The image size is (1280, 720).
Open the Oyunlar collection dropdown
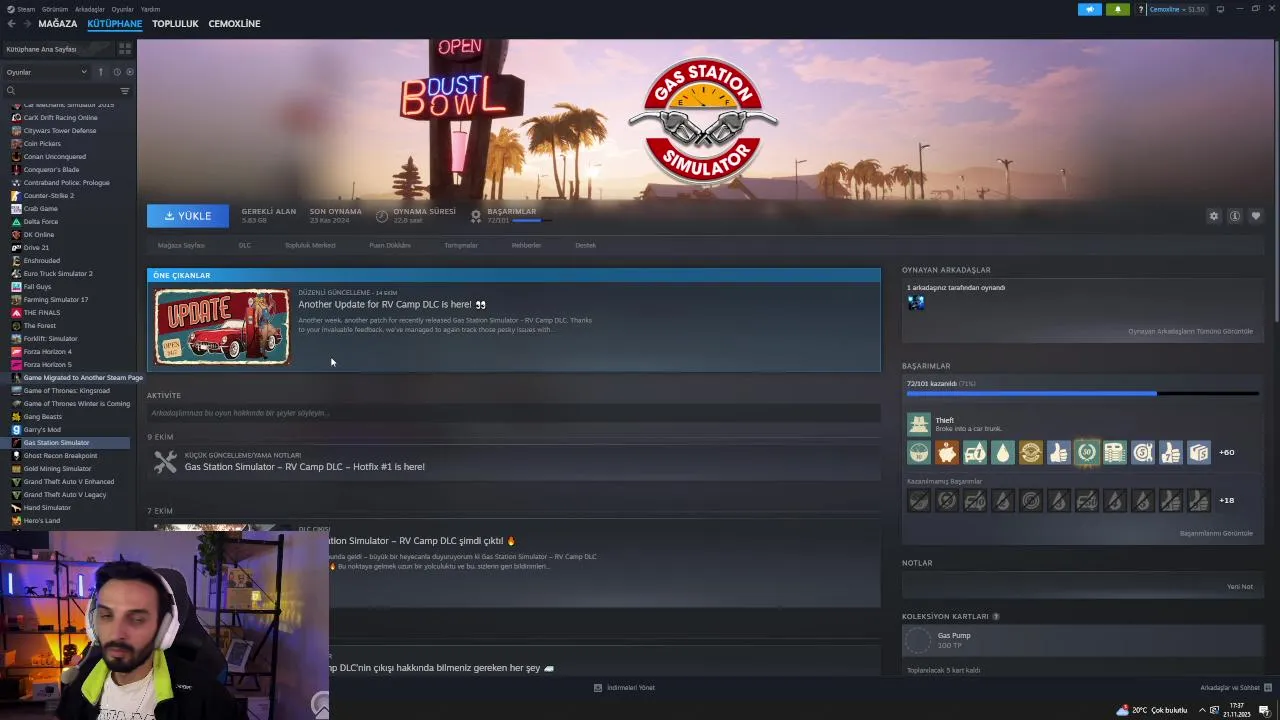coord(46,72)
